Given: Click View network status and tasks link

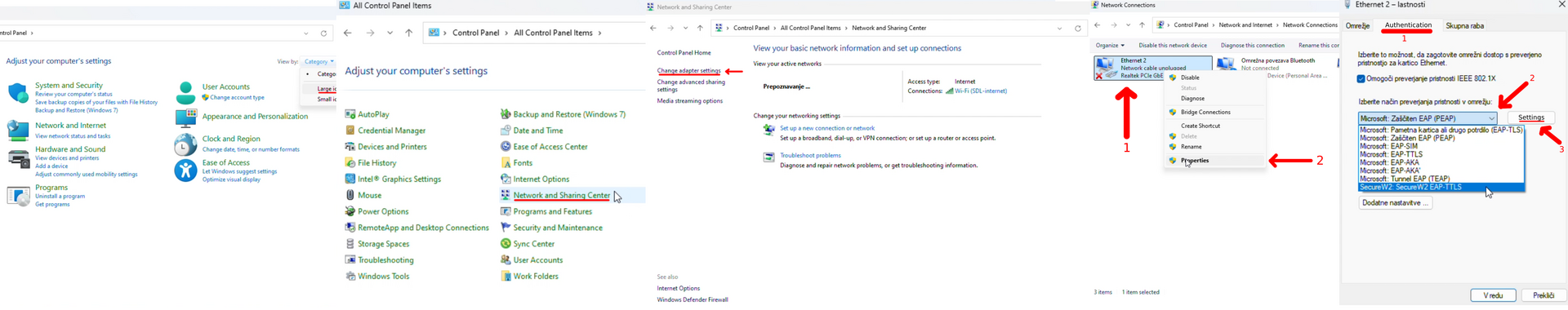Looking at the screenshot, I should 73,136.
